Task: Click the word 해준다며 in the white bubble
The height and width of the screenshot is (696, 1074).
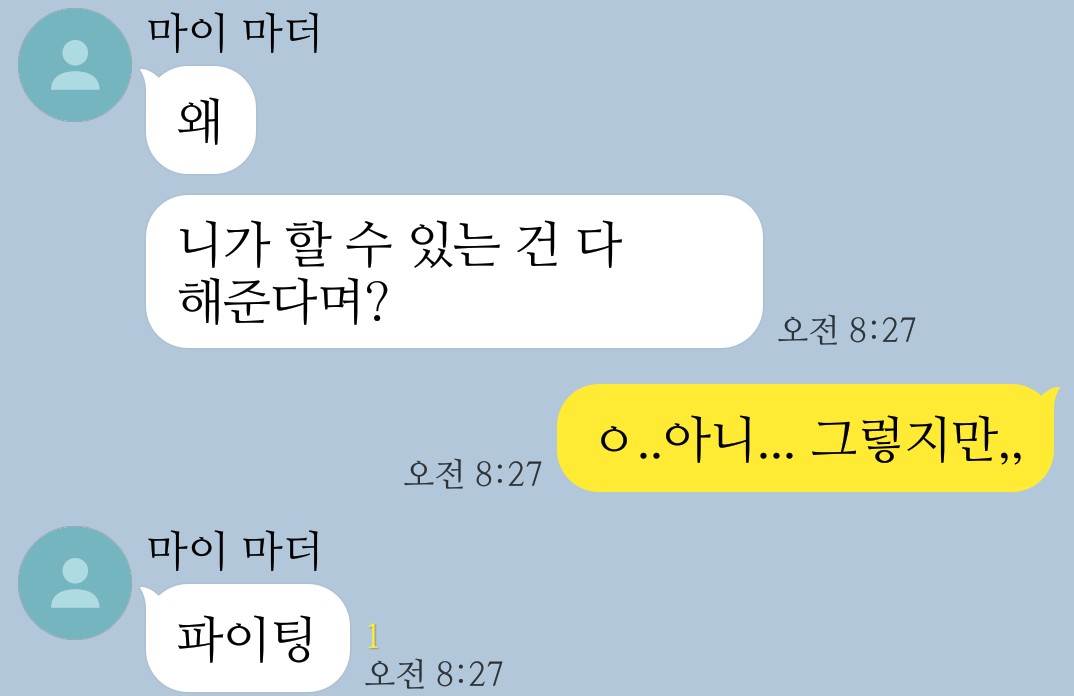Action: (271, 301)
